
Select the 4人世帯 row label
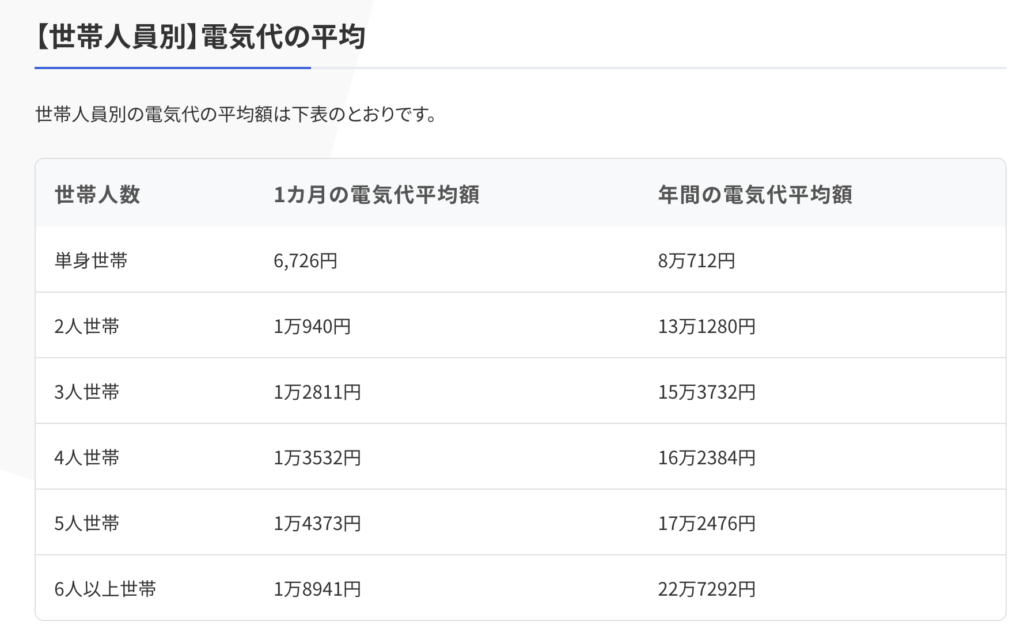click(87, 458)
